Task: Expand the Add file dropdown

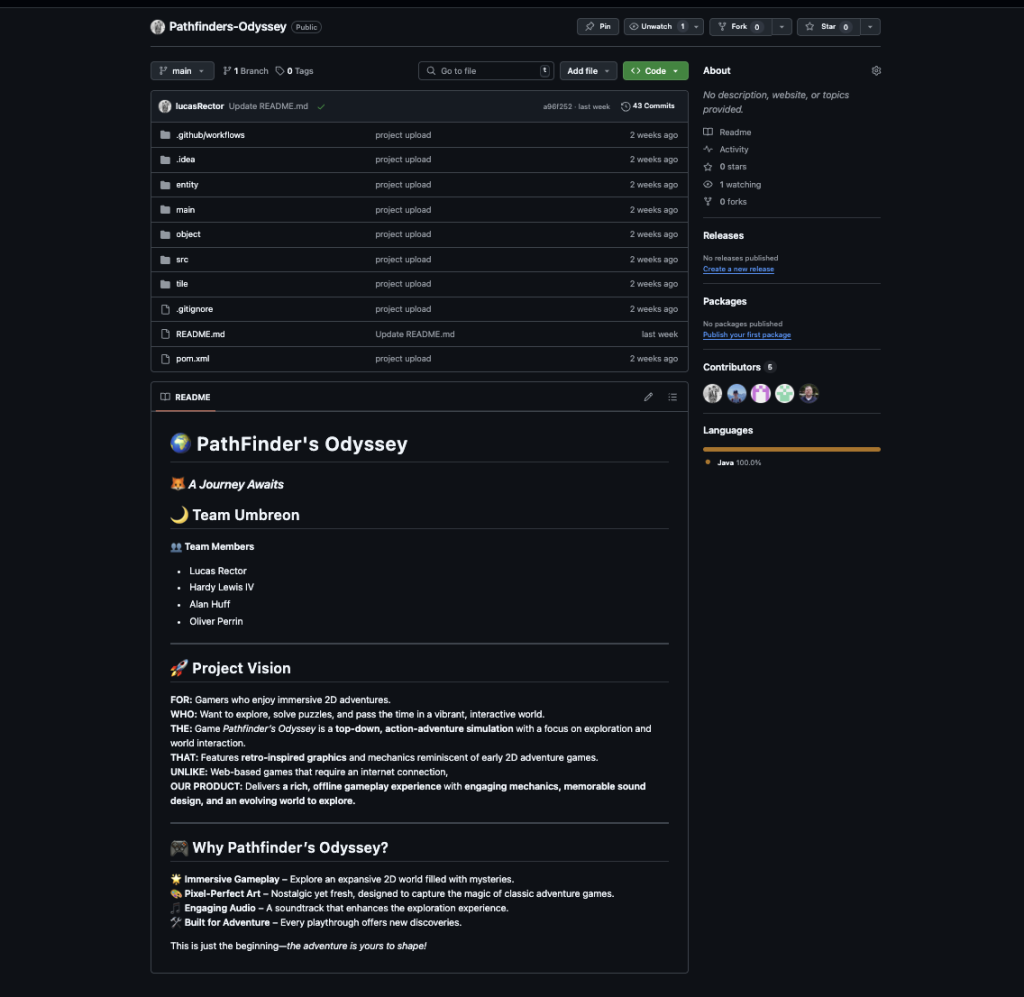Action: pyautogui.click(x=588, y=71)
